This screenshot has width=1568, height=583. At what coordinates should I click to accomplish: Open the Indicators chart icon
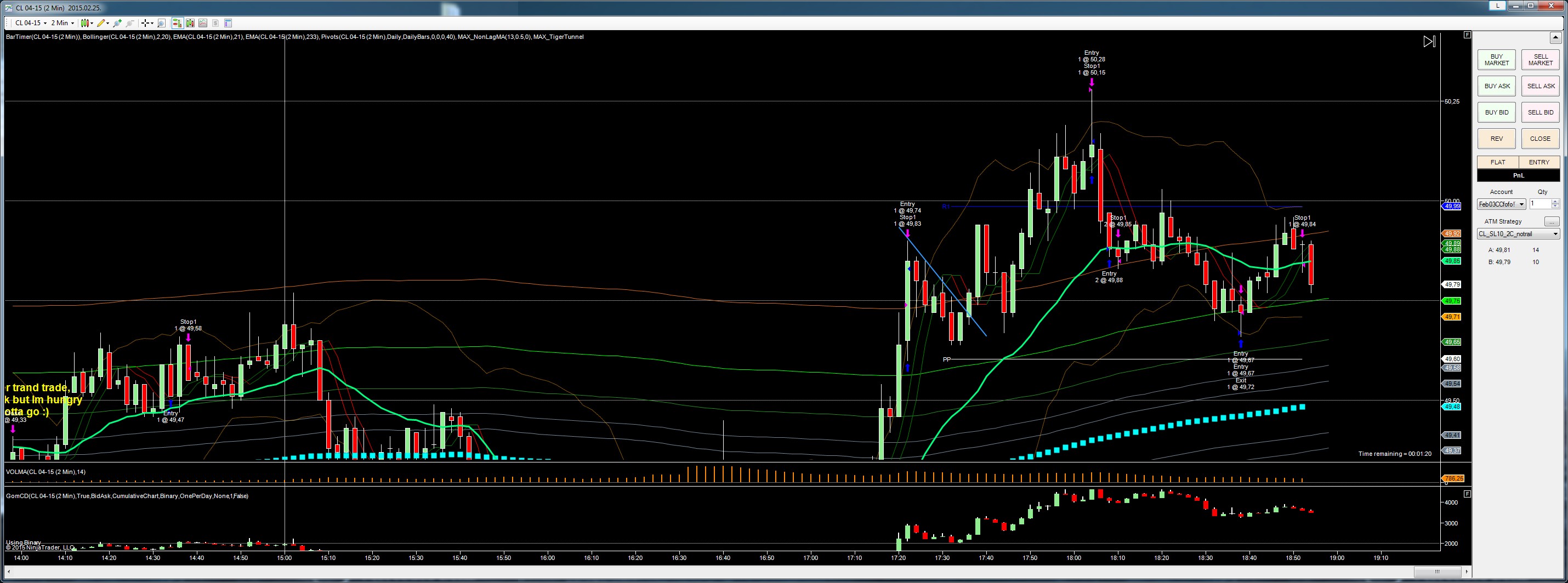(x=203, y=23)
